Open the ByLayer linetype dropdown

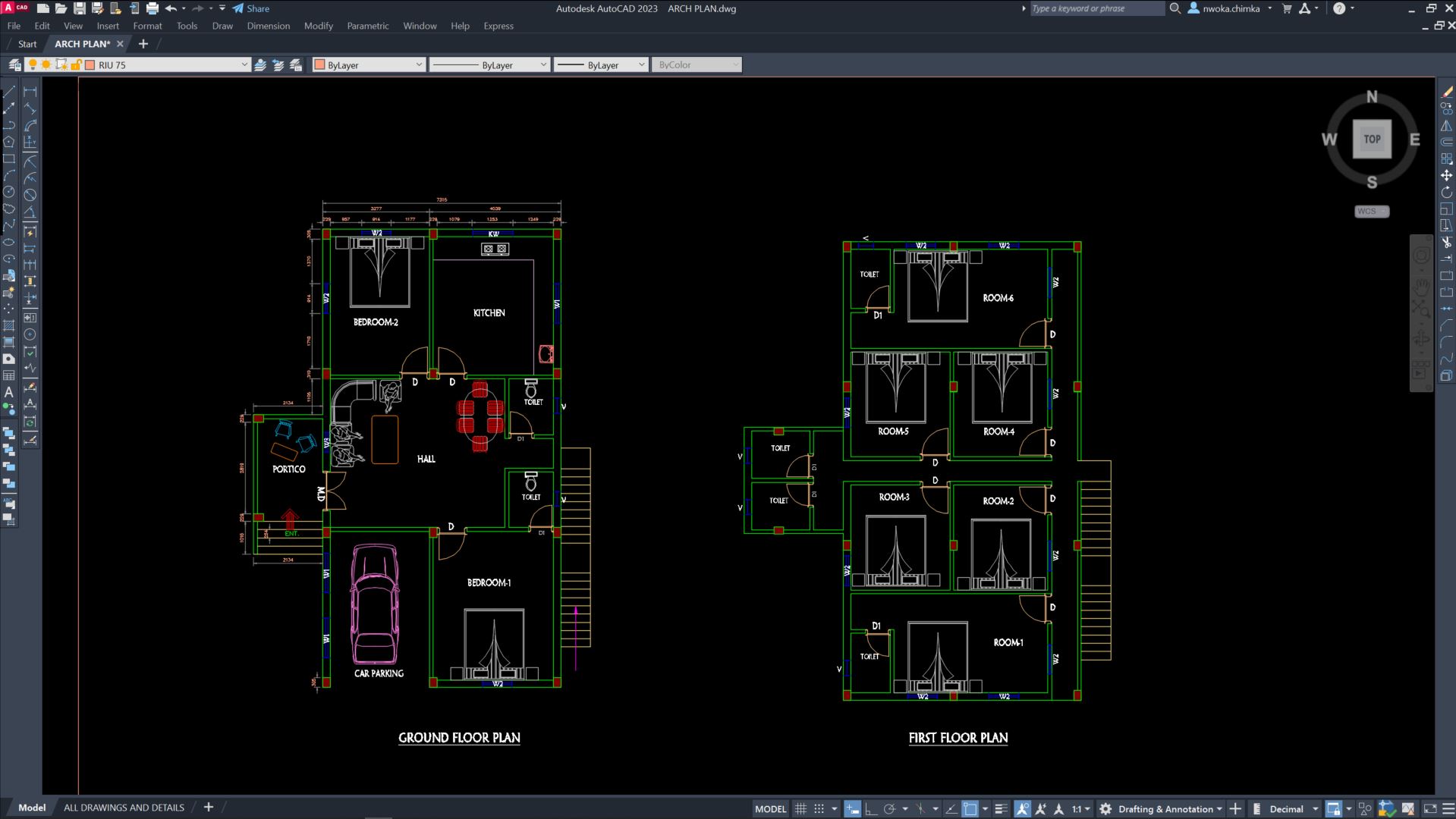543,64
